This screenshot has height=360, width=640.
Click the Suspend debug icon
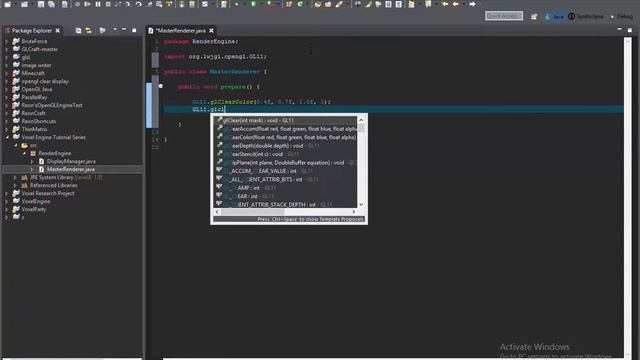pos(98,4)
